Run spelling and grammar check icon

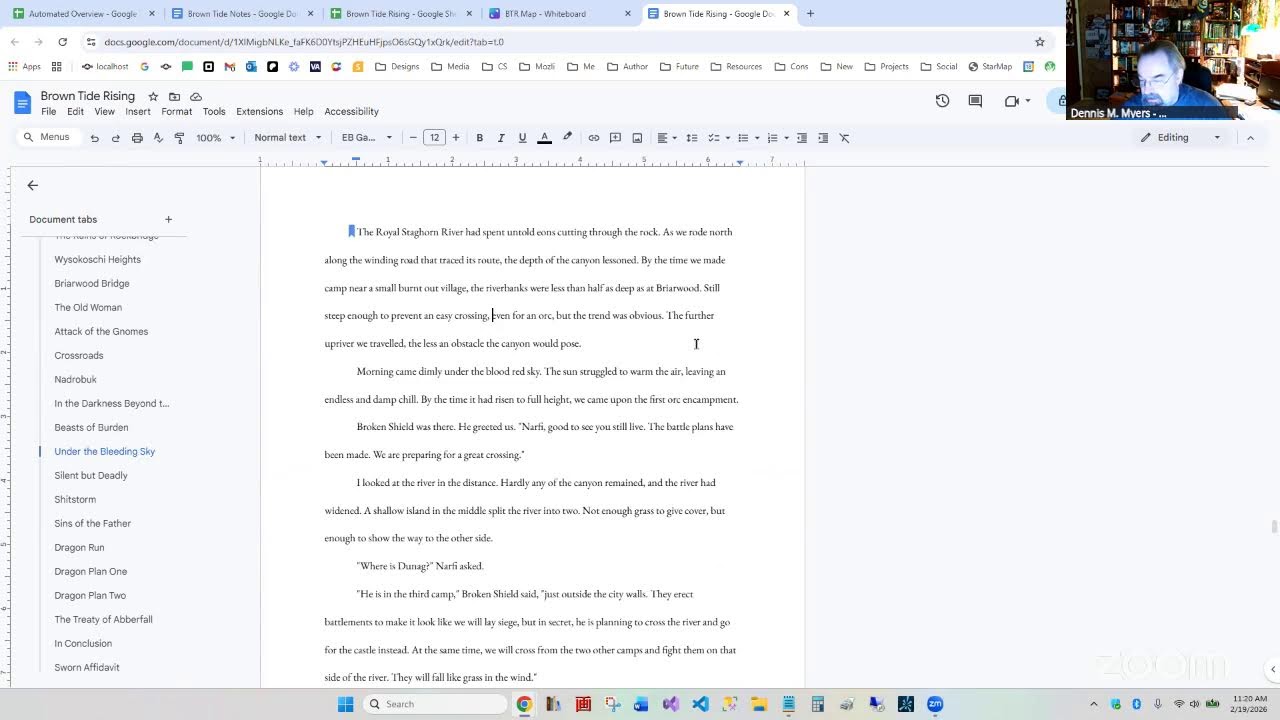tap(158, 138)
